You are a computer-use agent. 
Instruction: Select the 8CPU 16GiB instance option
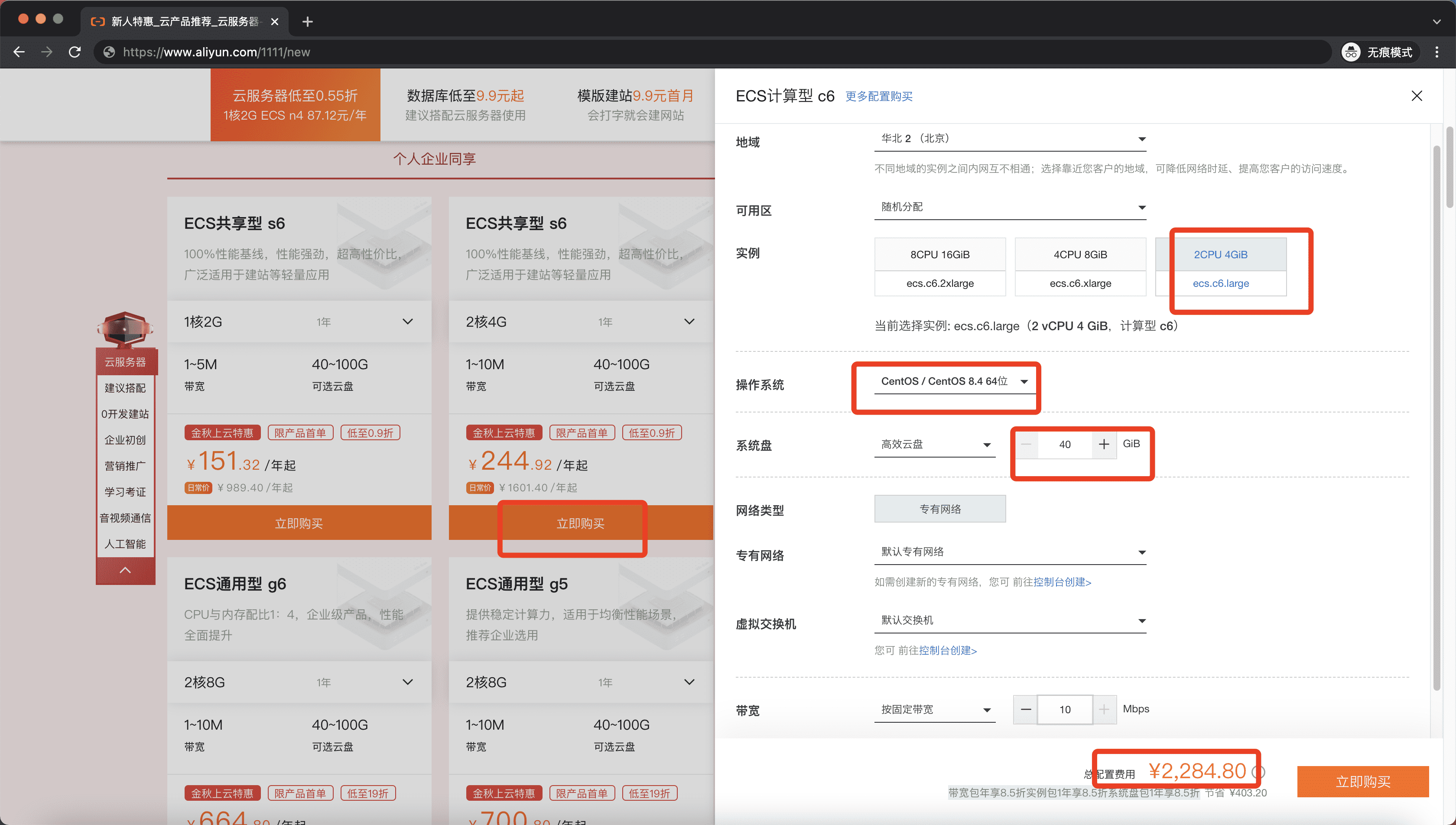(940, 254)
